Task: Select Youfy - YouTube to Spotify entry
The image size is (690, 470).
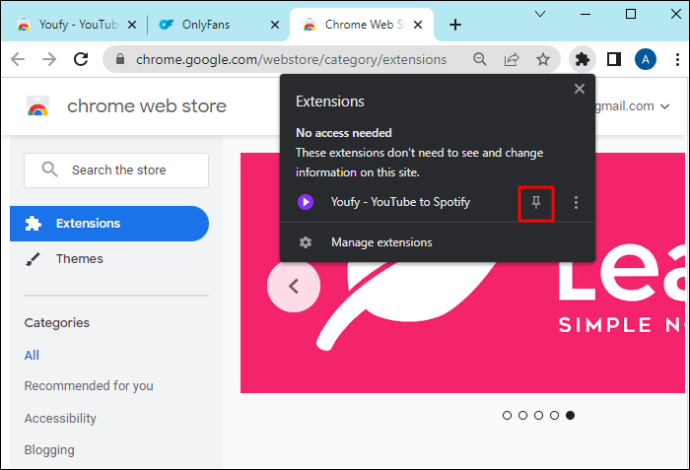Action: [400, 202]
